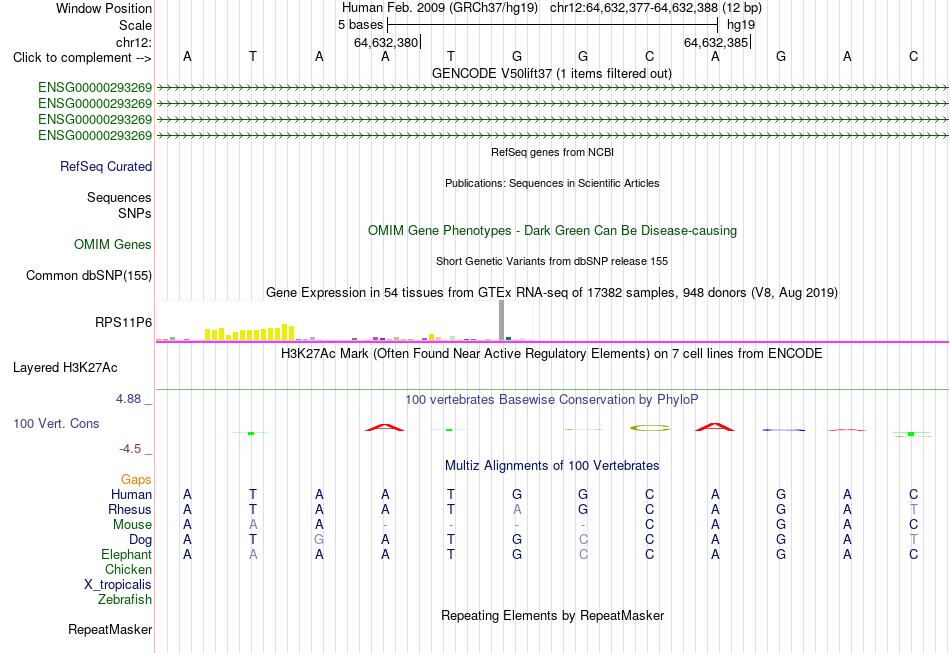Image resolution: width=950 pixels, height=653 pixels.
Task: Click the Scale label
Action: (x=135, y=25)
